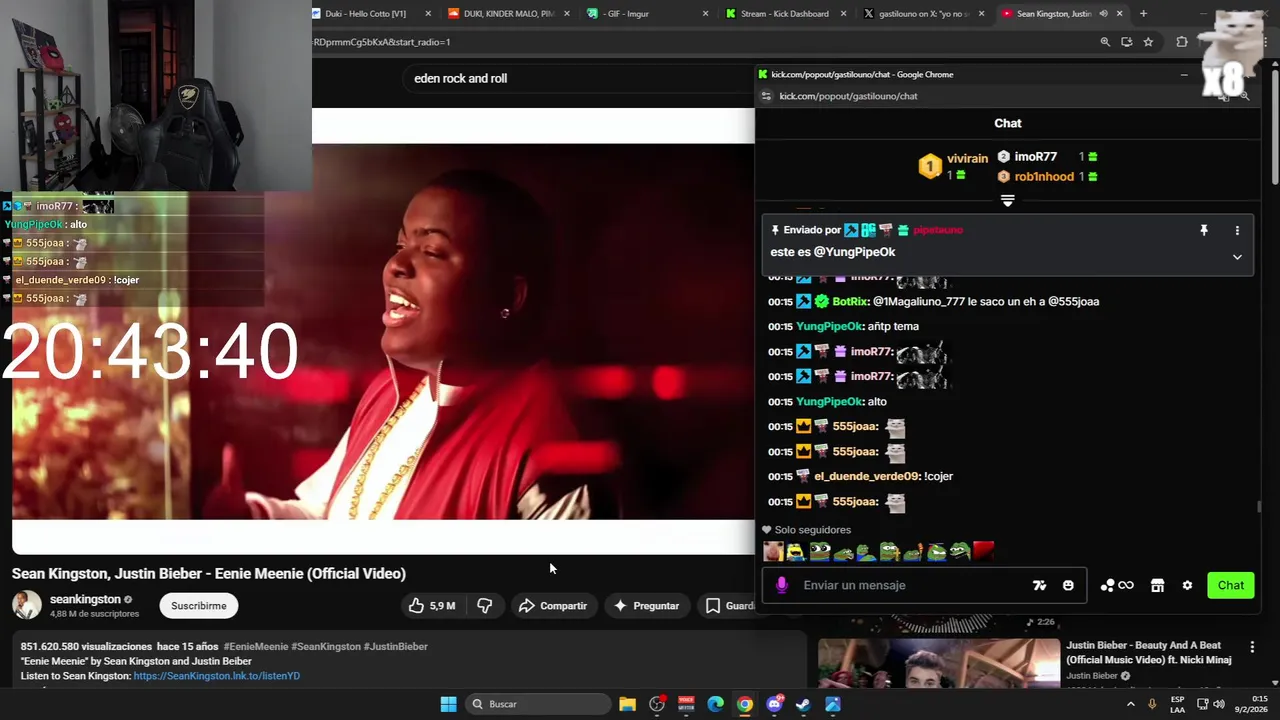The width and height of the screenshot is (1280, 720).
Task: Open the Compartir share option
Action: [x=552, y=606]
